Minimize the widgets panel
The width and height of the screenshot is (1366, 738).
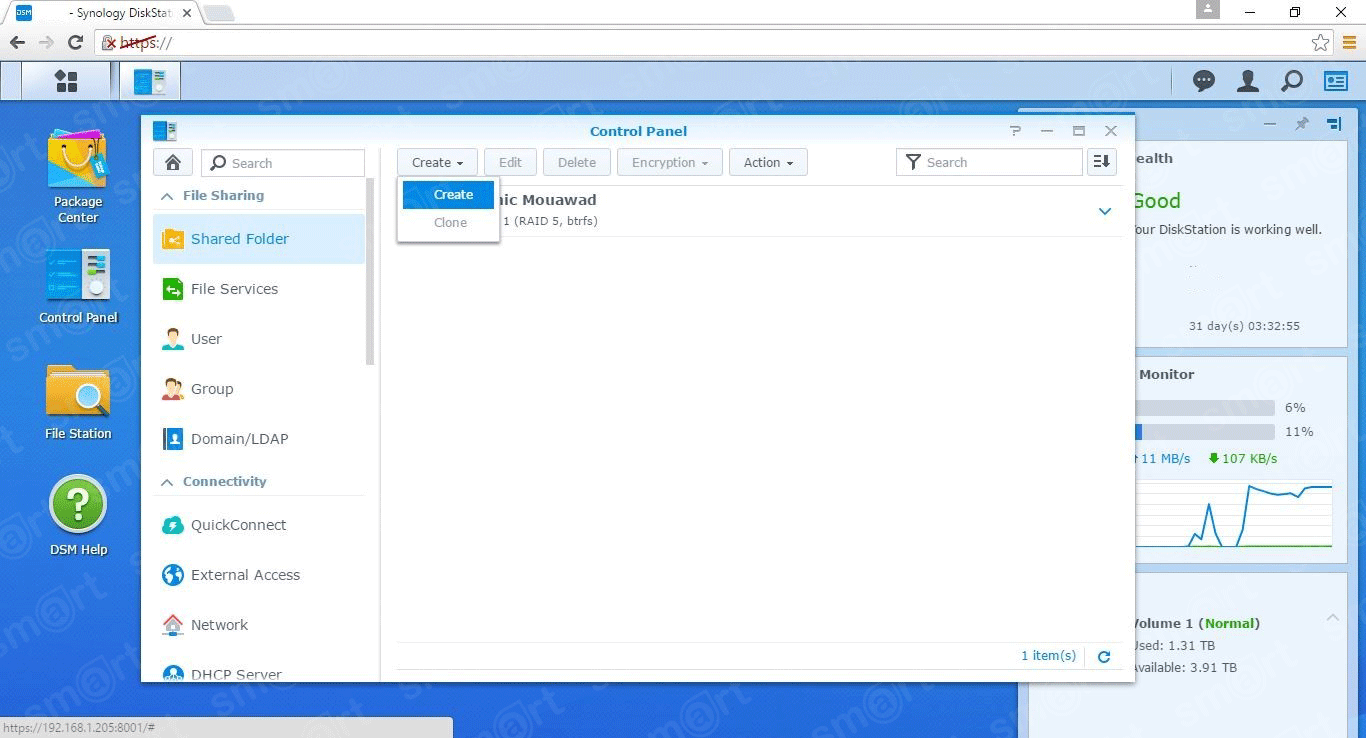pyautogui.click(x=1269, y=124)
